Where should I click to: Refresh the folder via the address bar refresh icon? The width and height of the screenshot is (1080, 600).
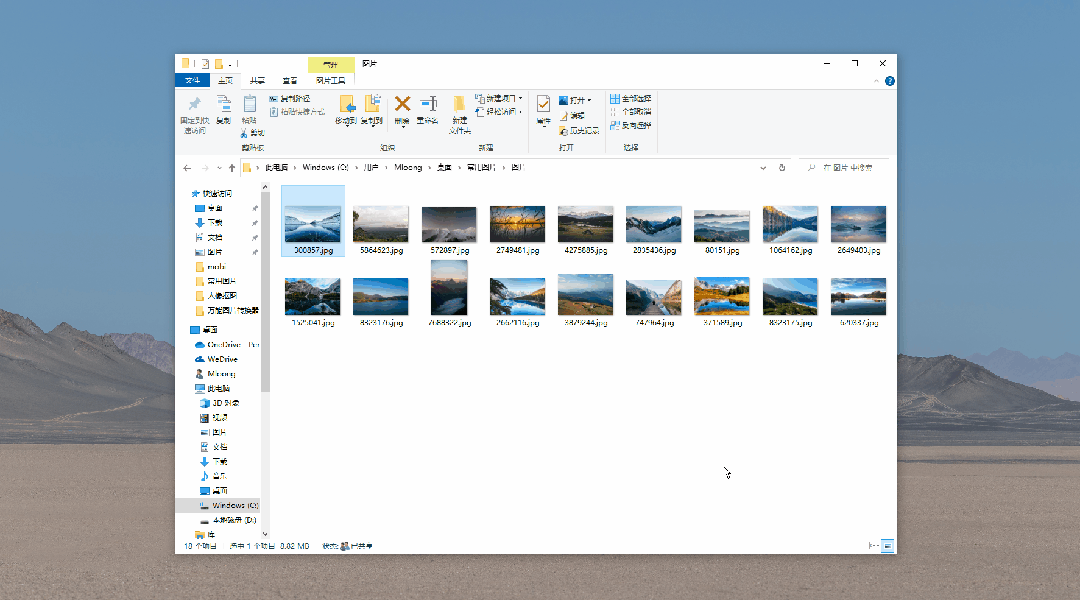click(782, 168)
